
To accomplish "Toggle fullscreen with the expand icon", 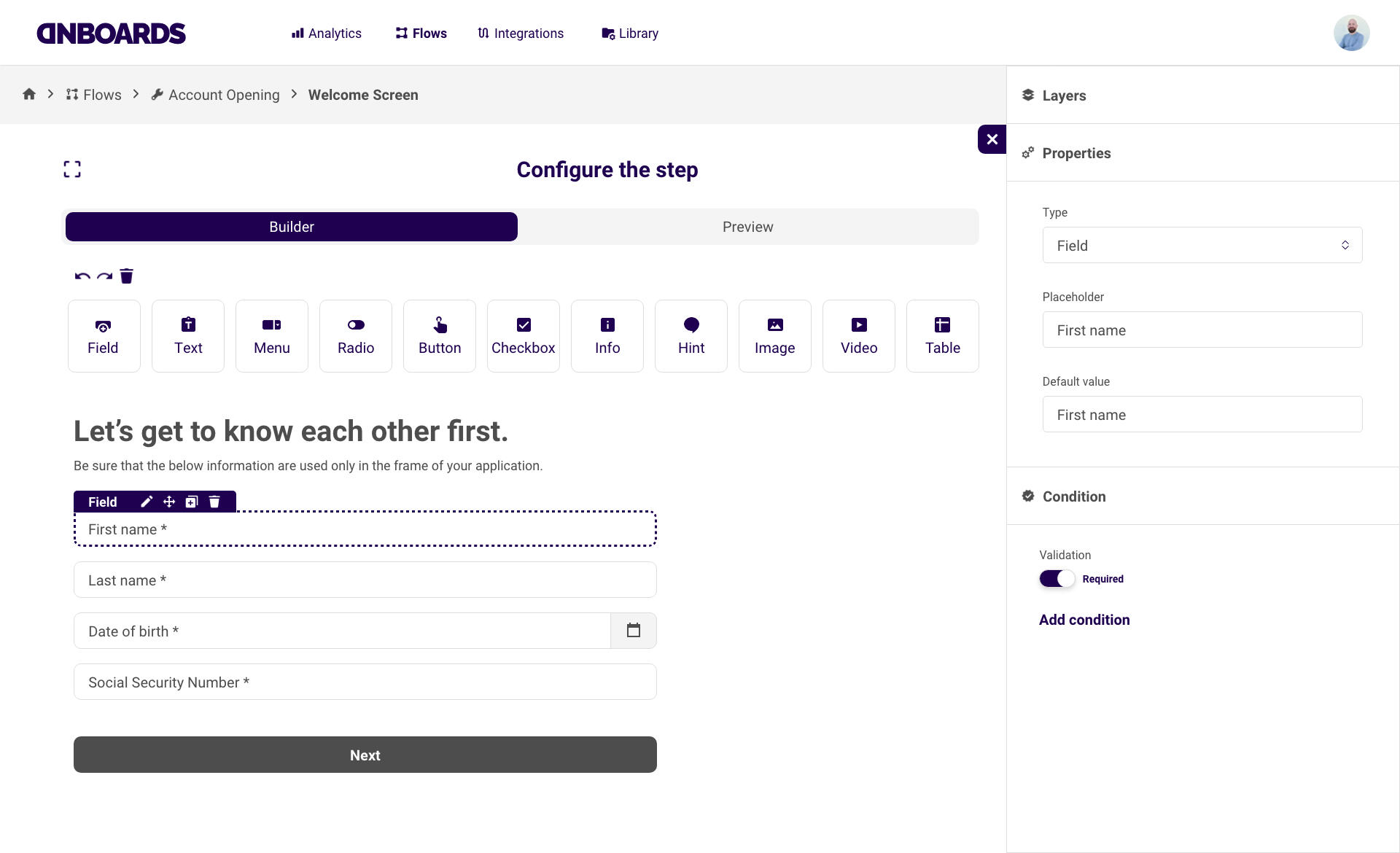I will [72, 169].
